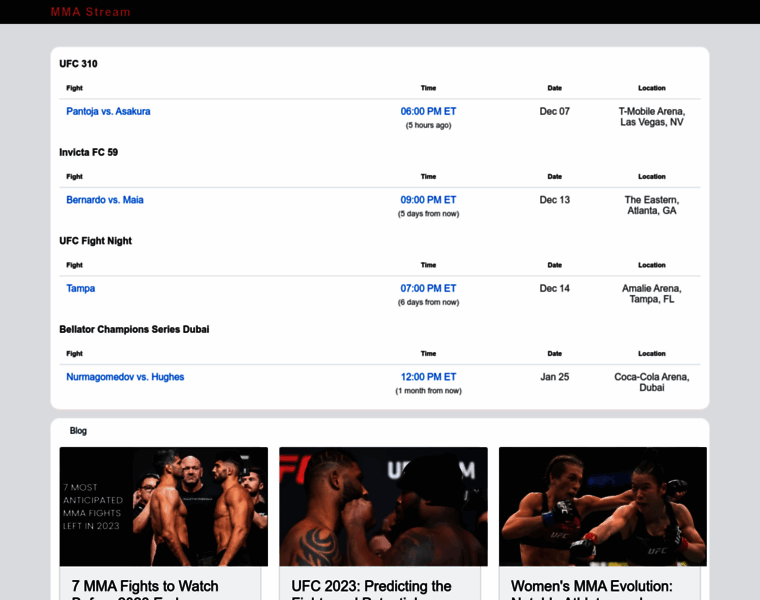Click the 06:00 PM ET time link
The height and width of the screenshot is (600, 760).
pyautogui.click(x=428, y=111)
